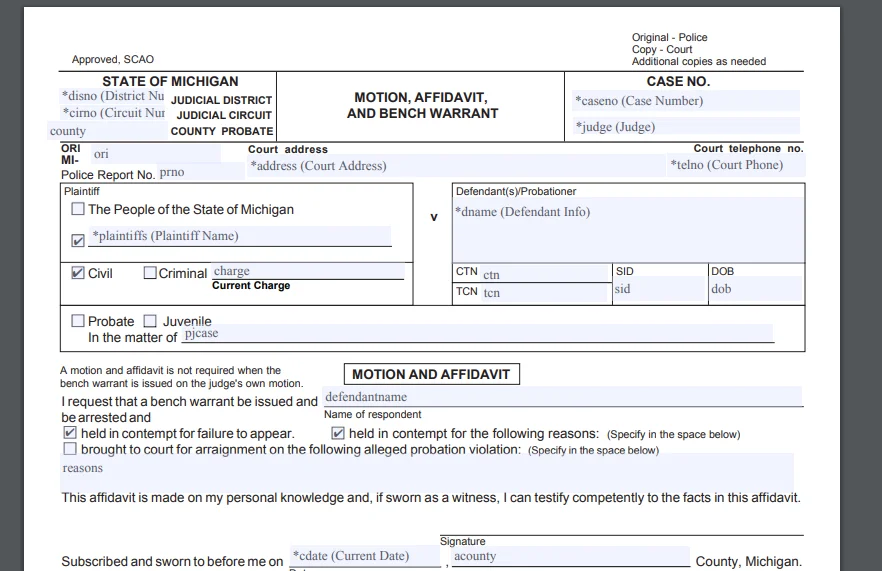Click the Additional copies as needed text

(699, 61)
